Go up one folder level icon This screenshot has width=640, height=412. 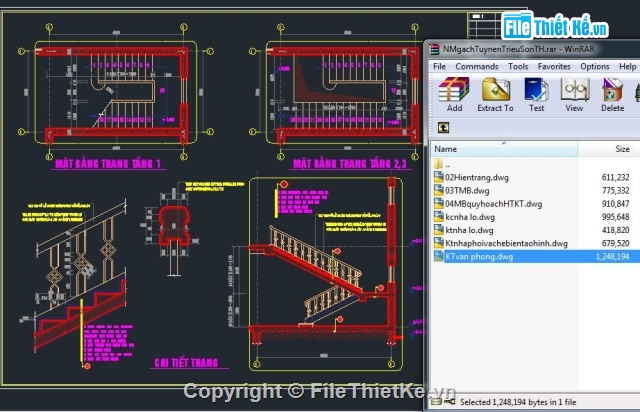[443, 128]
